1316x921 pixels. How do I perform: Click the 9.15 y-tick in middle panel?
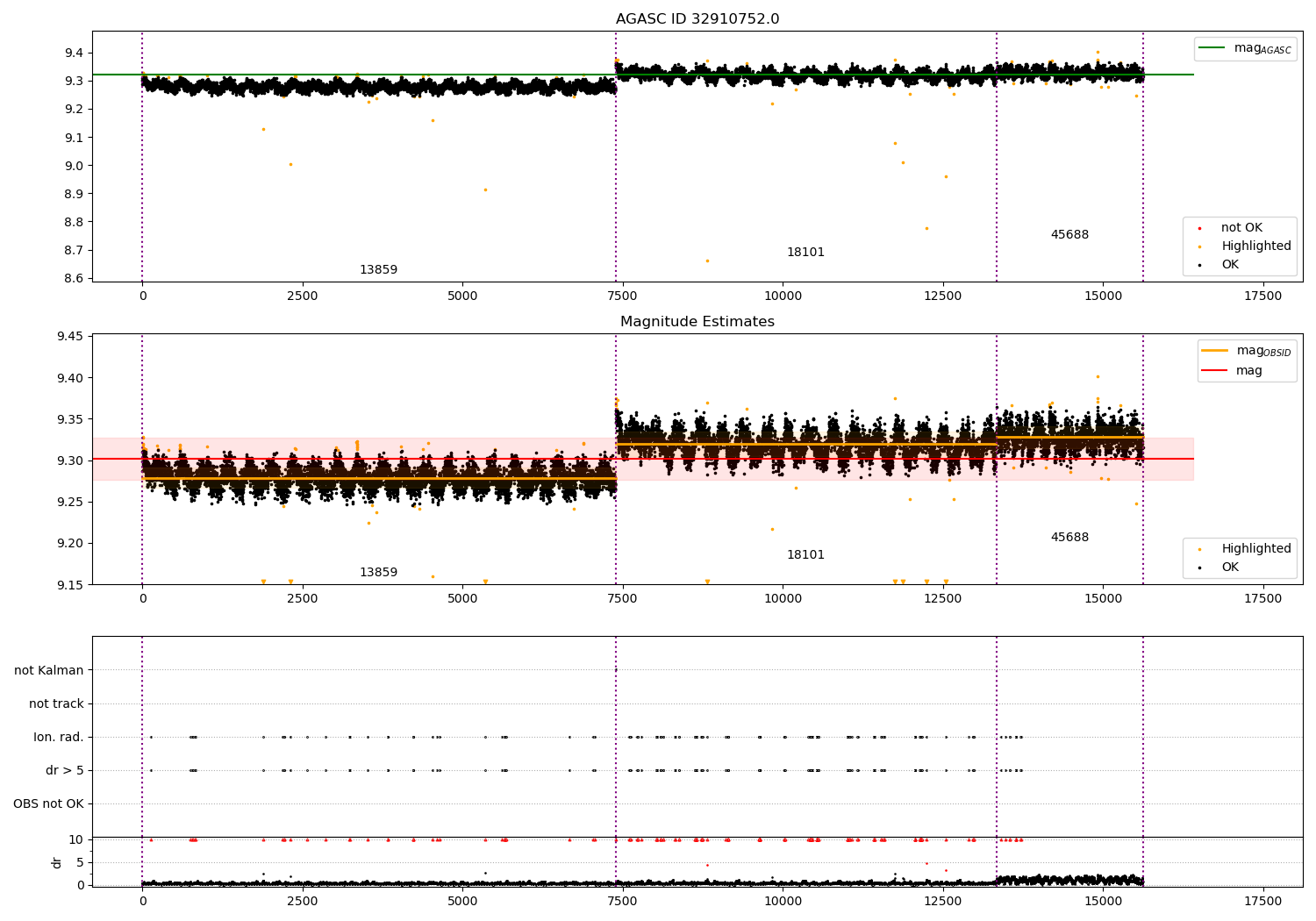70,584
